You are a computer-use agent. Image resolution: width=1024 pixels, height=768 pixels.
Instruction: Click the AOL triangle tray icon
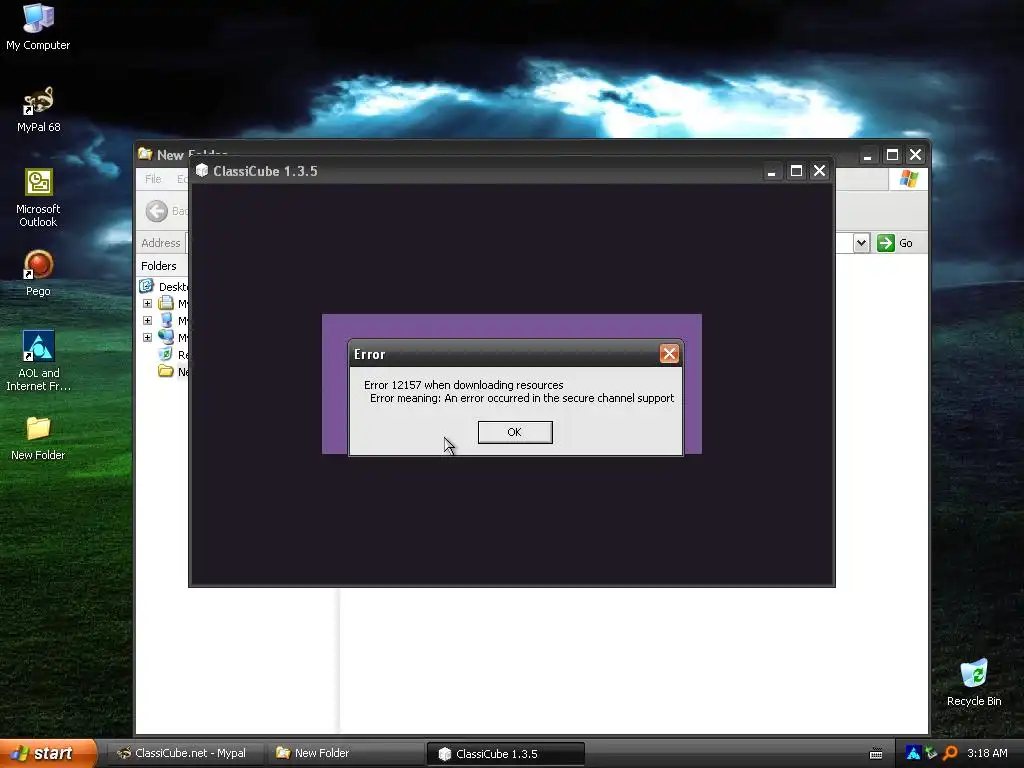pyautogui.click(x=913, y=753)
